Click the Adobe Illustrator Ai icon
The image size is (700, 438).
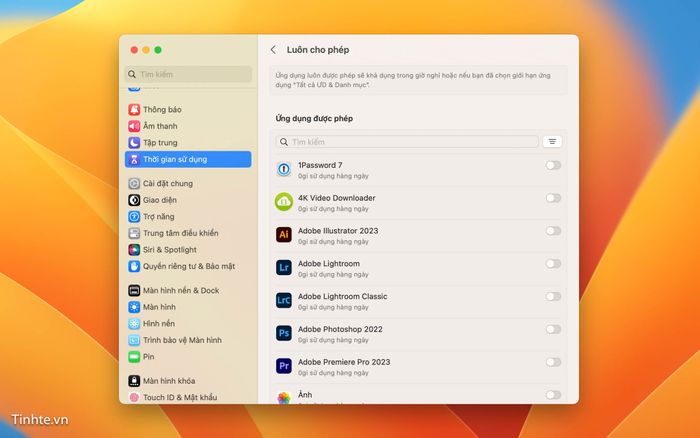[283, 234]
